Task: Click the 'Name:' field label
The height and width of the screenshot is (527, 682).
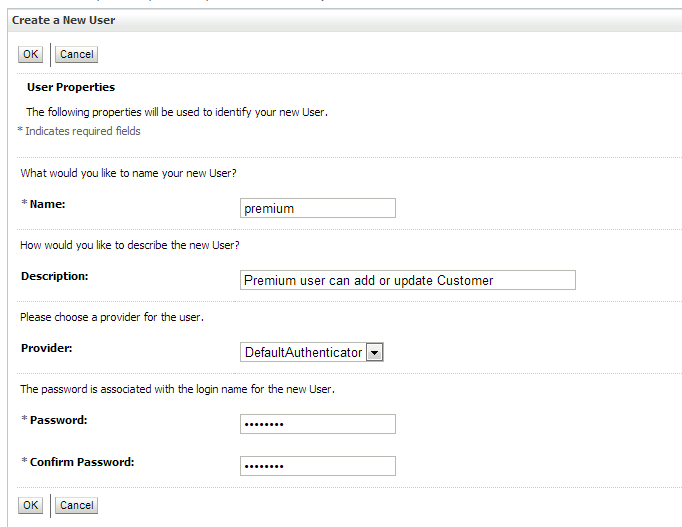Action: pos(47,204)
